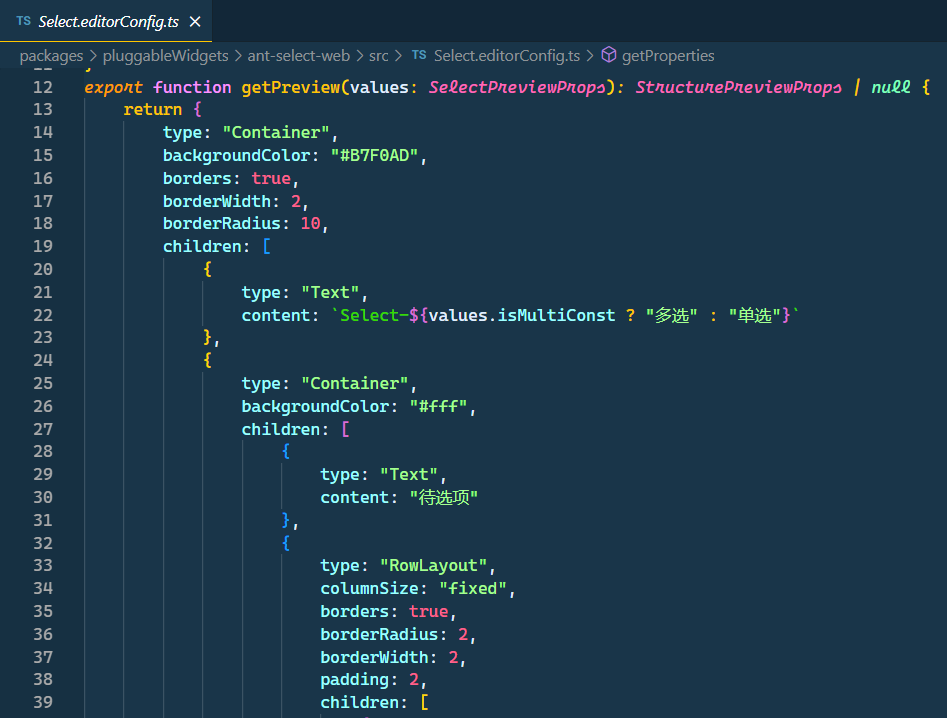
Task: Expand the ant-select-web breadcrumb segment
Action: 297,56
